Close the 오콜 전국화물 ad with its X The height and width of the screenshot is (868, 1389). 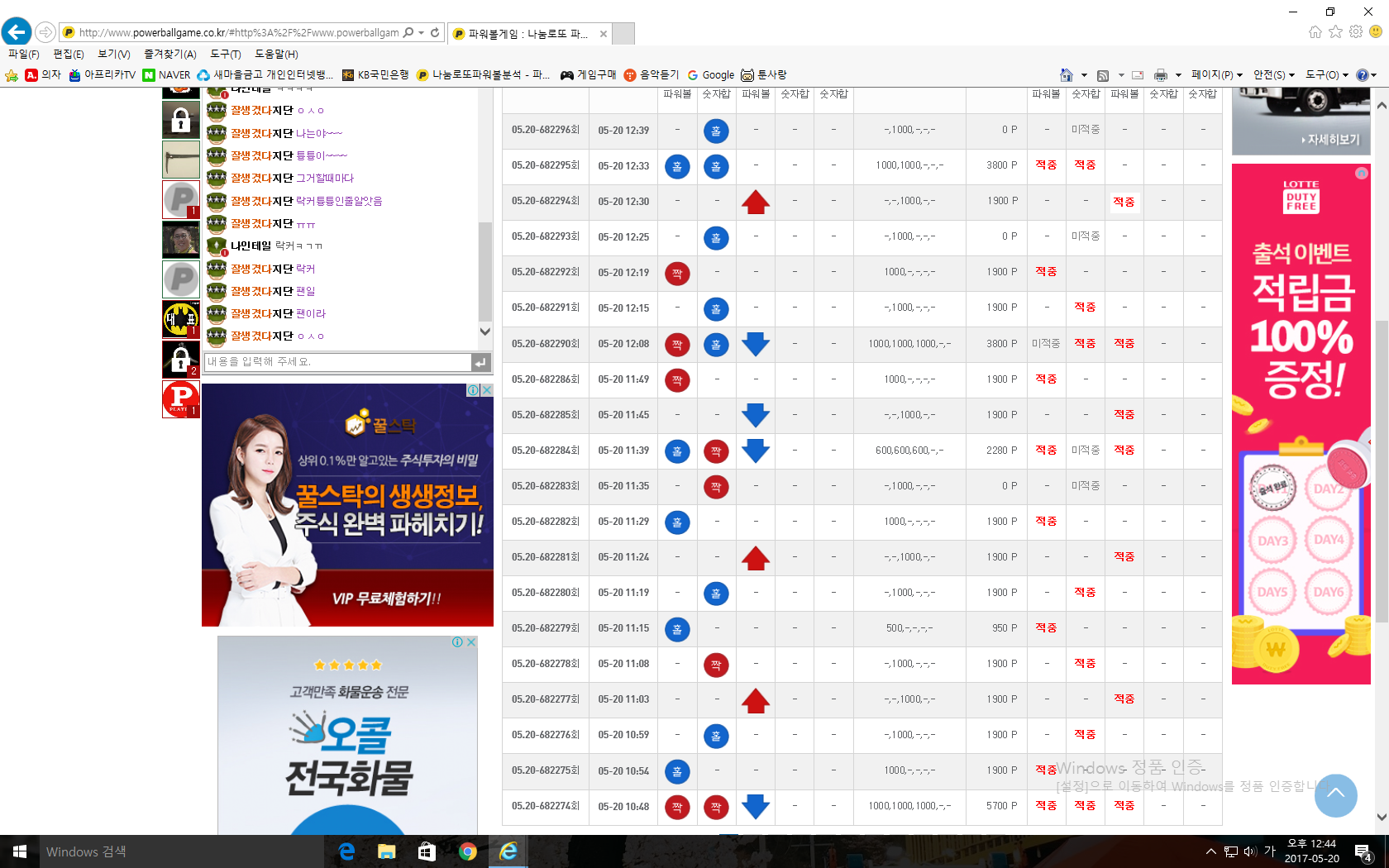[471, 641]
